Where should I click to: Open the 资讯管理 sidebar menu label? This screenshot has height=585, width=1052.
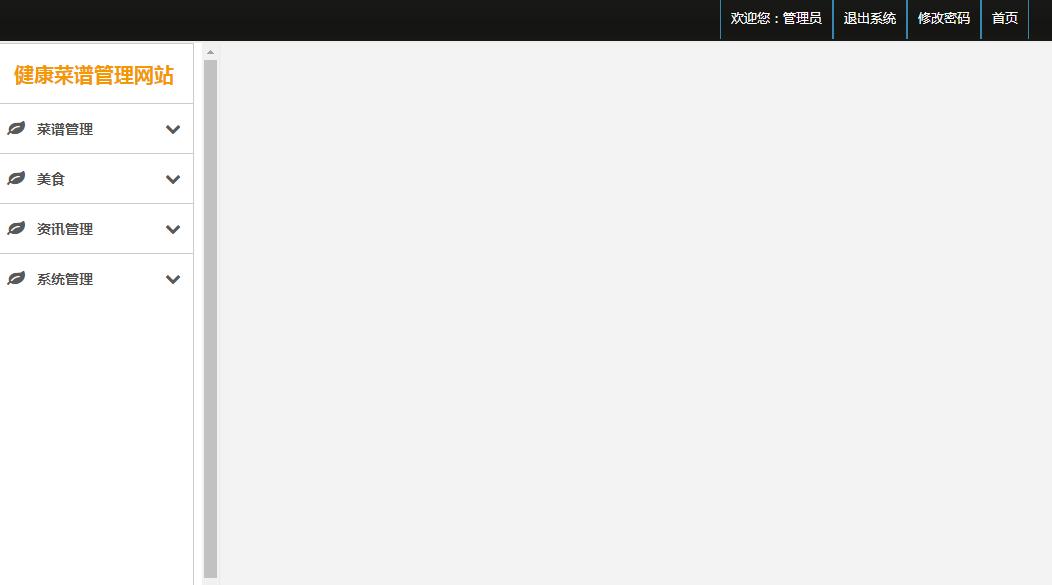(65, 229)
